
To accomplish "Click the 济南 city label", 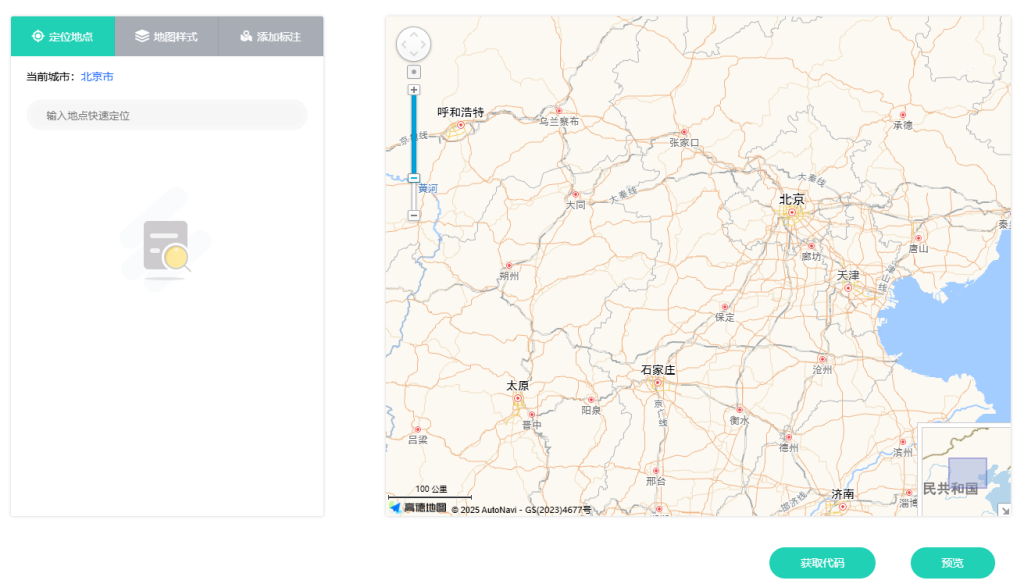I will (x=842, y=494).
